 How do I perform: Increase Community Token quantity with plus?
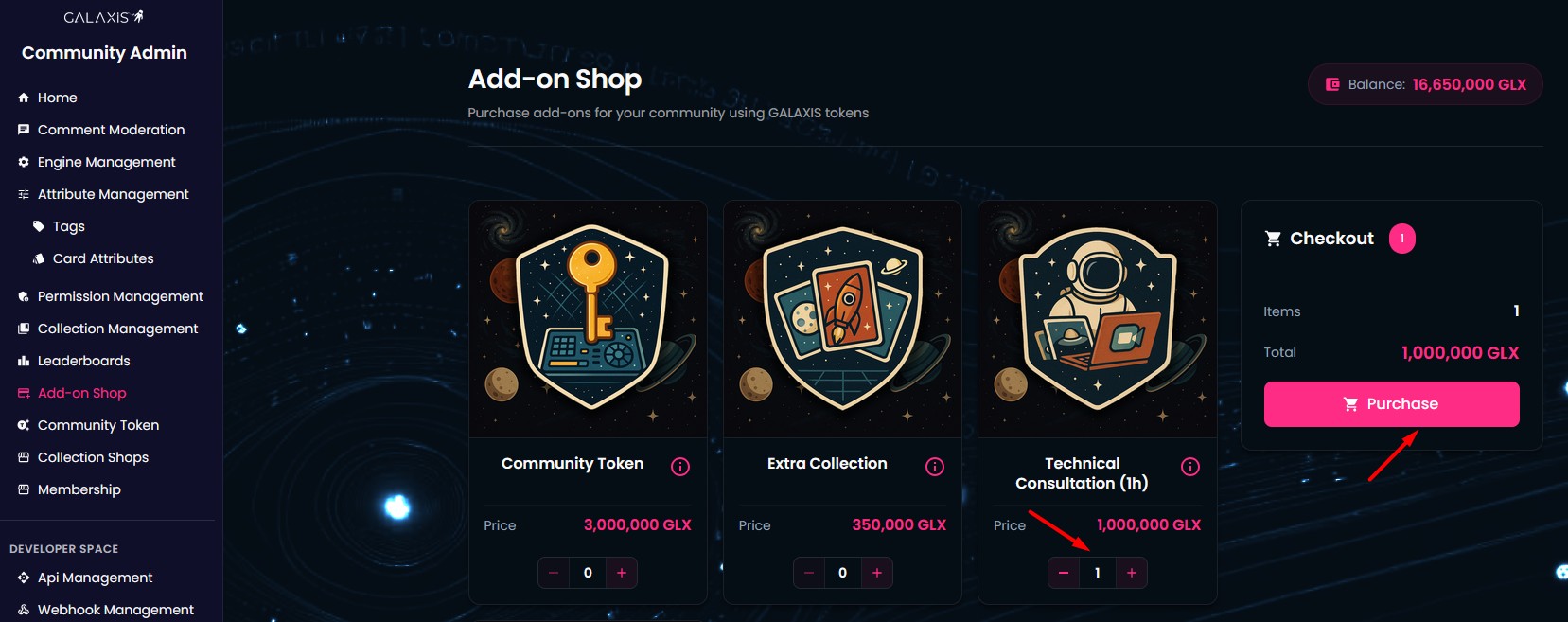pos(622,573)
